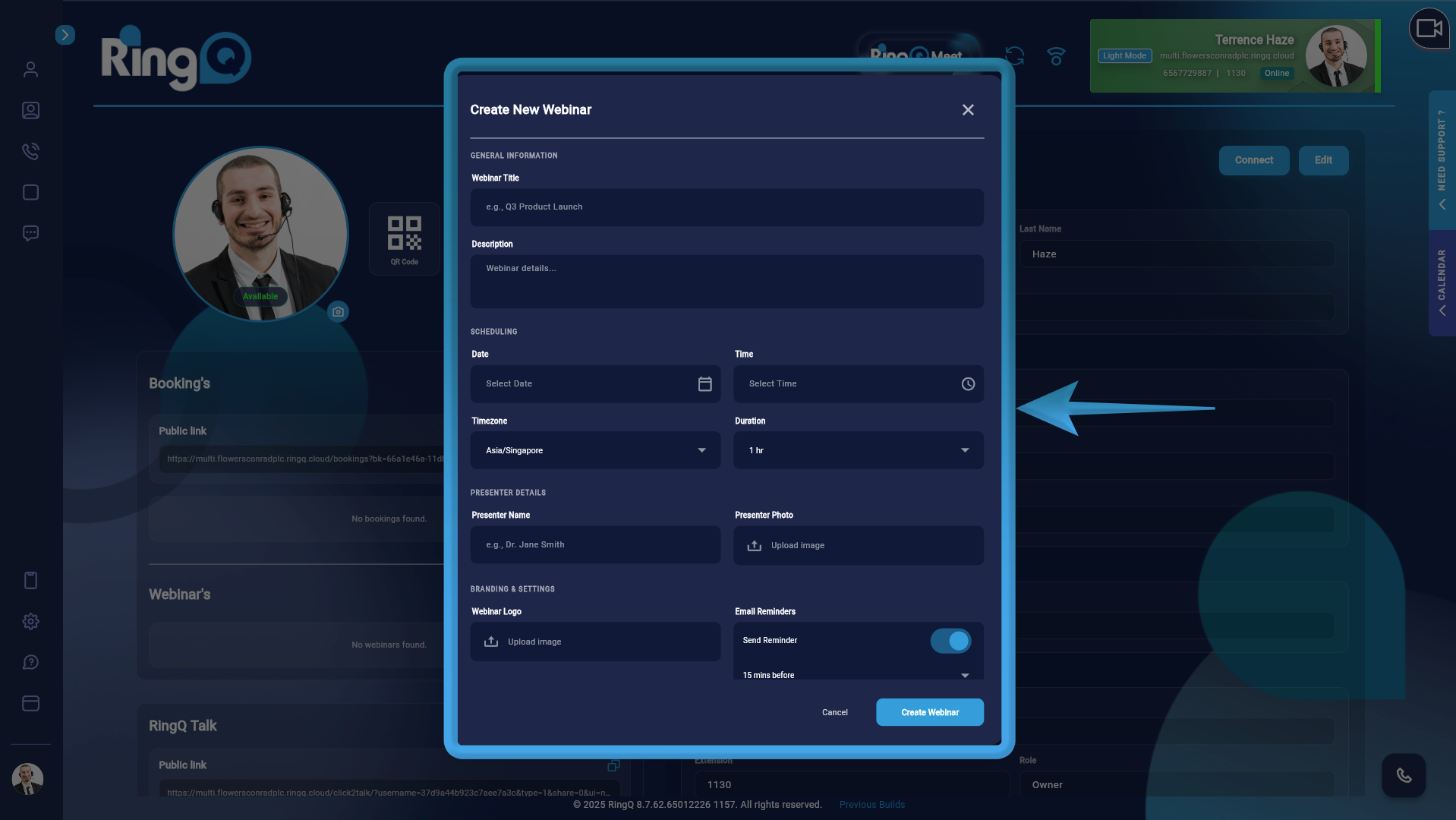Open the Calls sidebar icon
The width and height of the screenshot is (1456, 820).
tap(30, 151)
